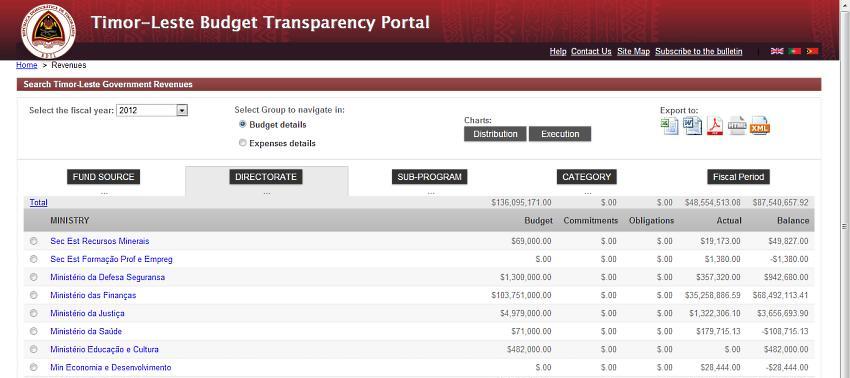Screen dimensions: 850x378
Task: Export the table as XML
Action: pos(759,126)
